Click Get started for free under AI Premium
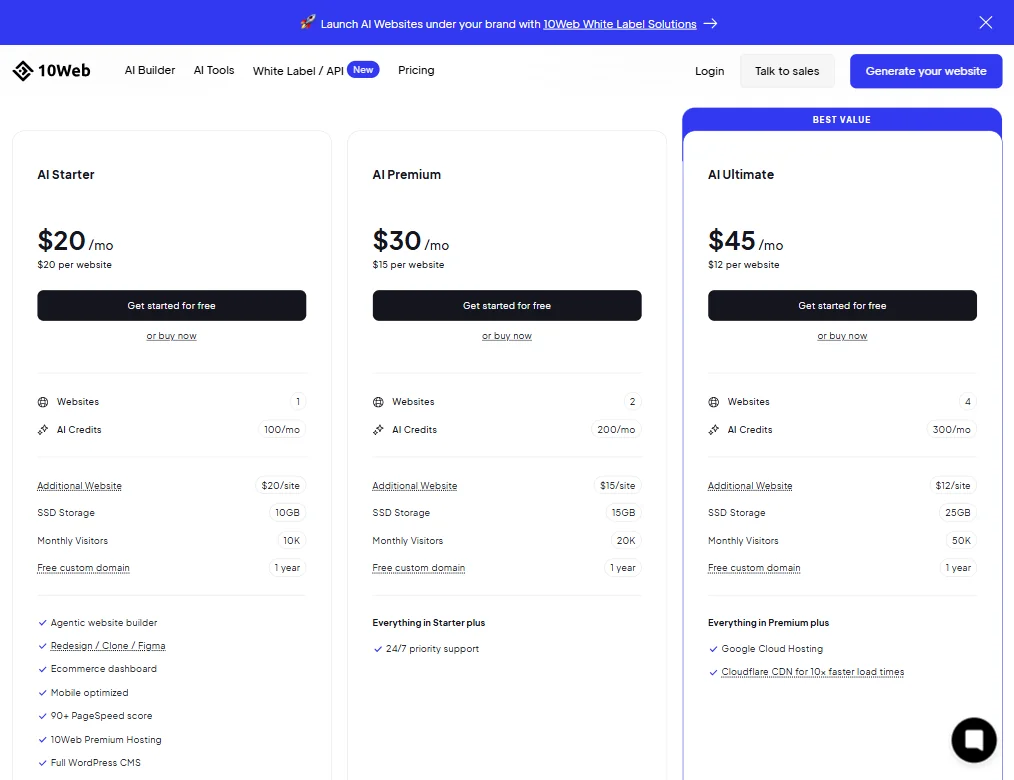1014x780 pixels. point(507,305)
